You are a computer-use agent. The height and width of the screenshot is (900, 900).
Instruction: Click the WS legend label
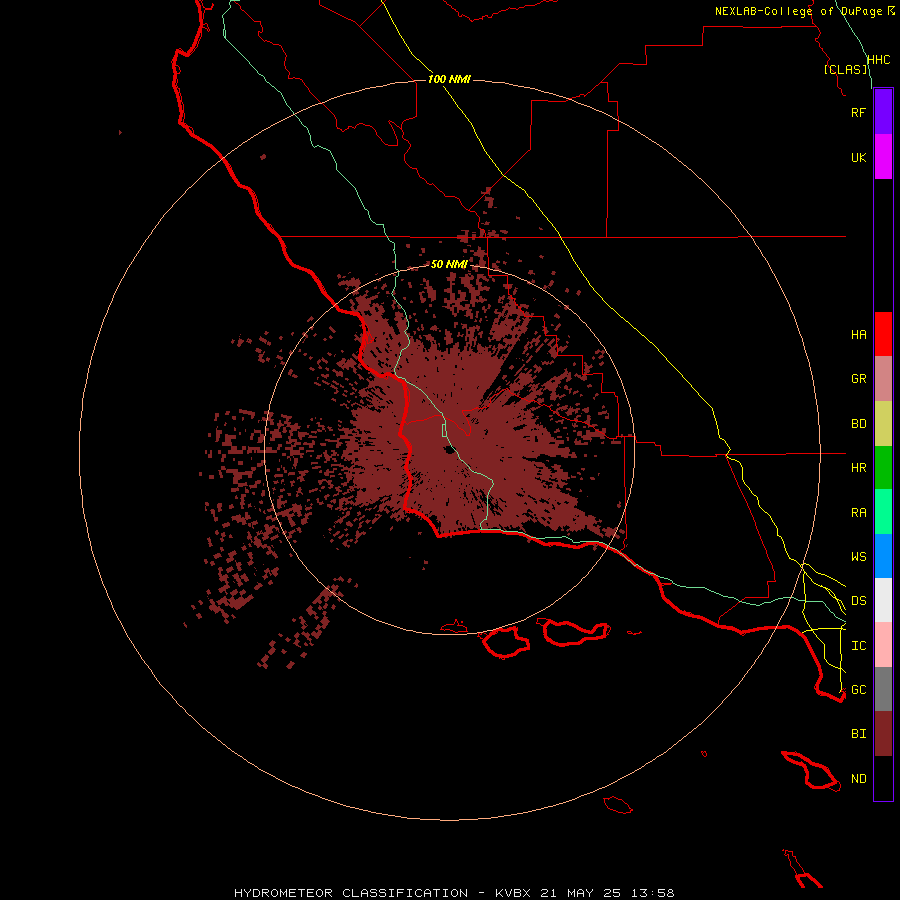[858, 556]
